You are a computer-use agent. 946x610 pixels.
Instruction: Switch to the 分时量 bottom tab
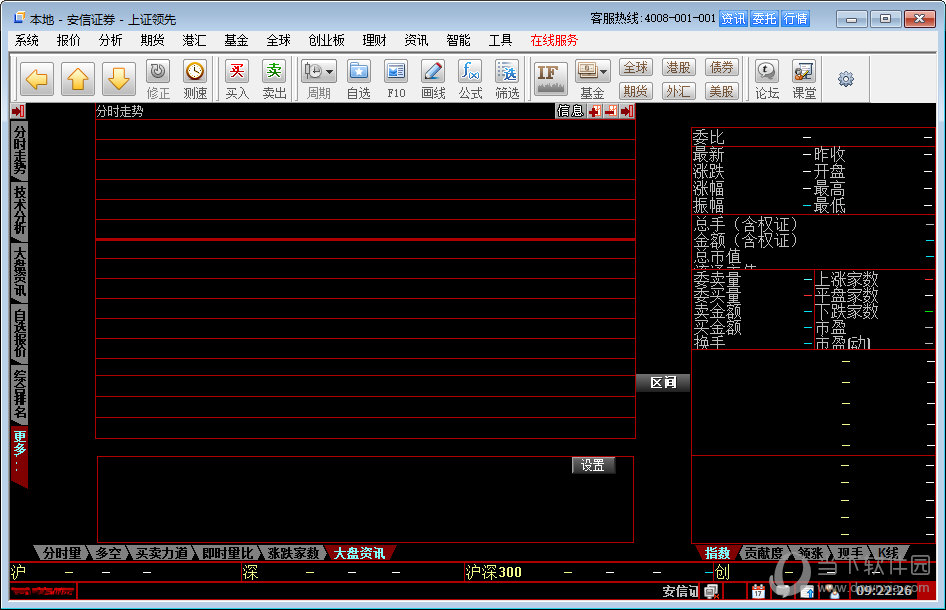[62, 553]
